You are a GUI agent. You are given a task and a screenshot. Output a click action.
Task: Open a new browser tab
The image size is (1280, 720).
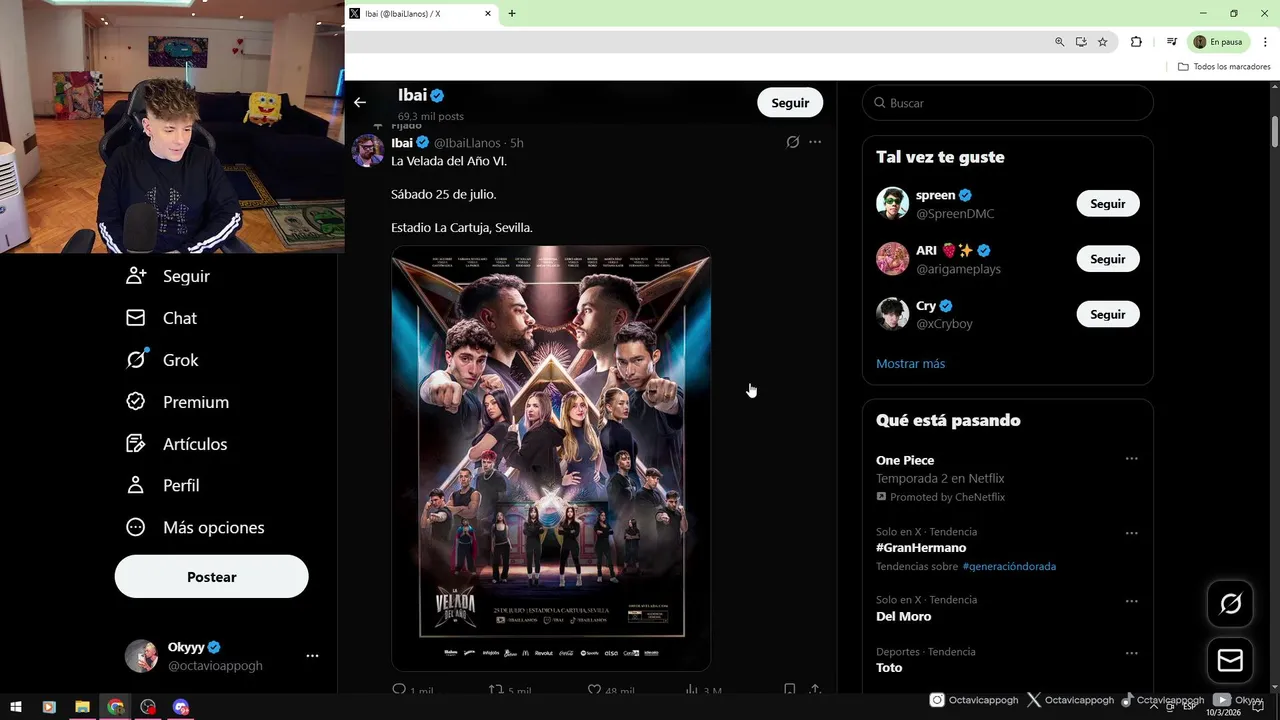(512, 14)
